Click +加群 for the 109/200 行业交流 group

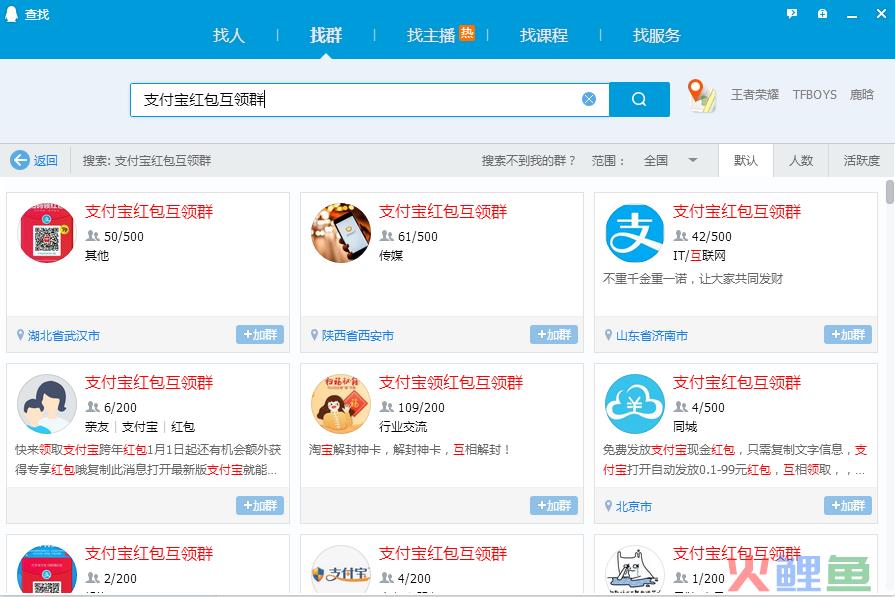pos(554,505)
